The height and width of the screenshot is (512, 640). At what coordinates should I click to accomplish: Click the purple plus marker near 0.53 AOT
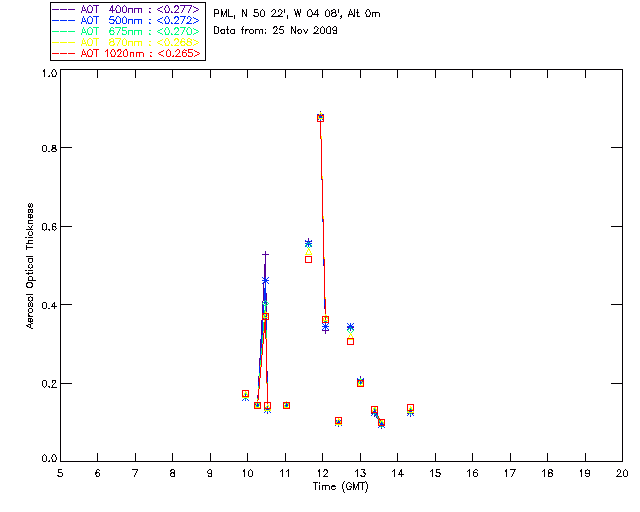(x=265, y=255)
